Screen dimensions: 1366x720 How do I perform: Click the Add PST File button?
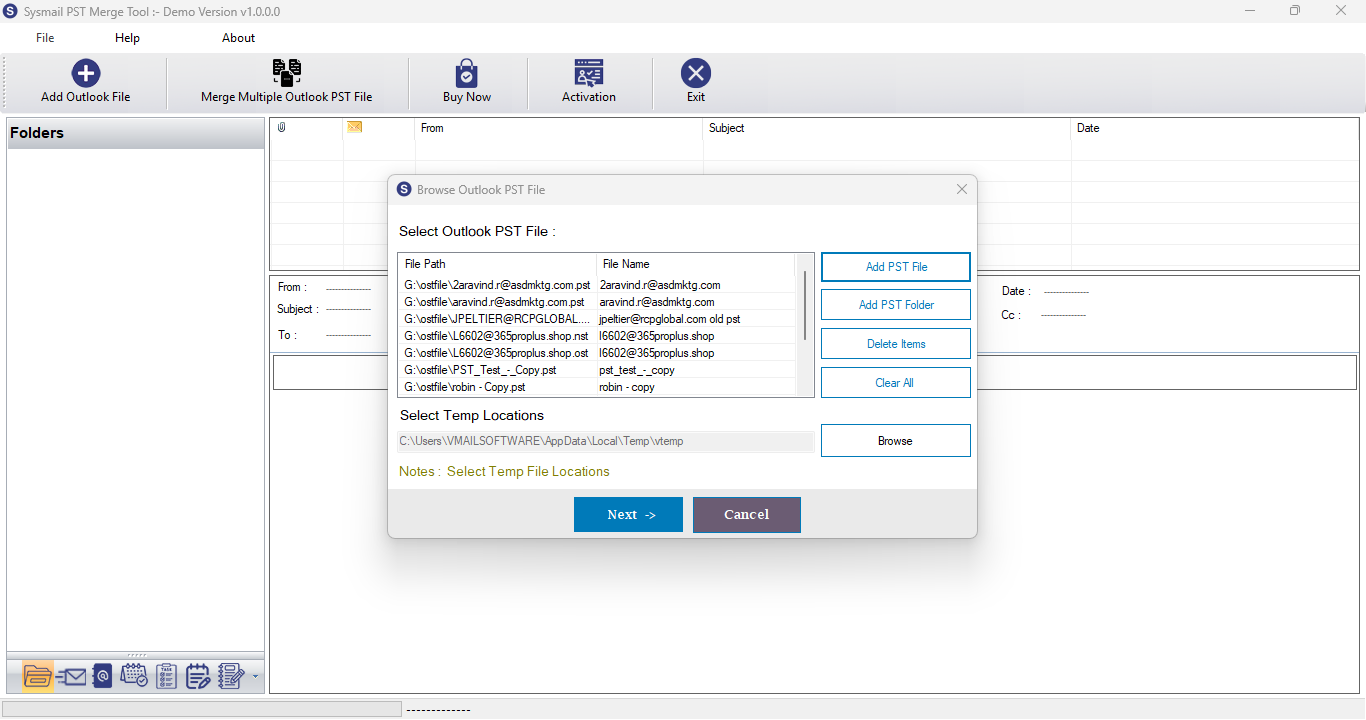click(x=896, y=267)
